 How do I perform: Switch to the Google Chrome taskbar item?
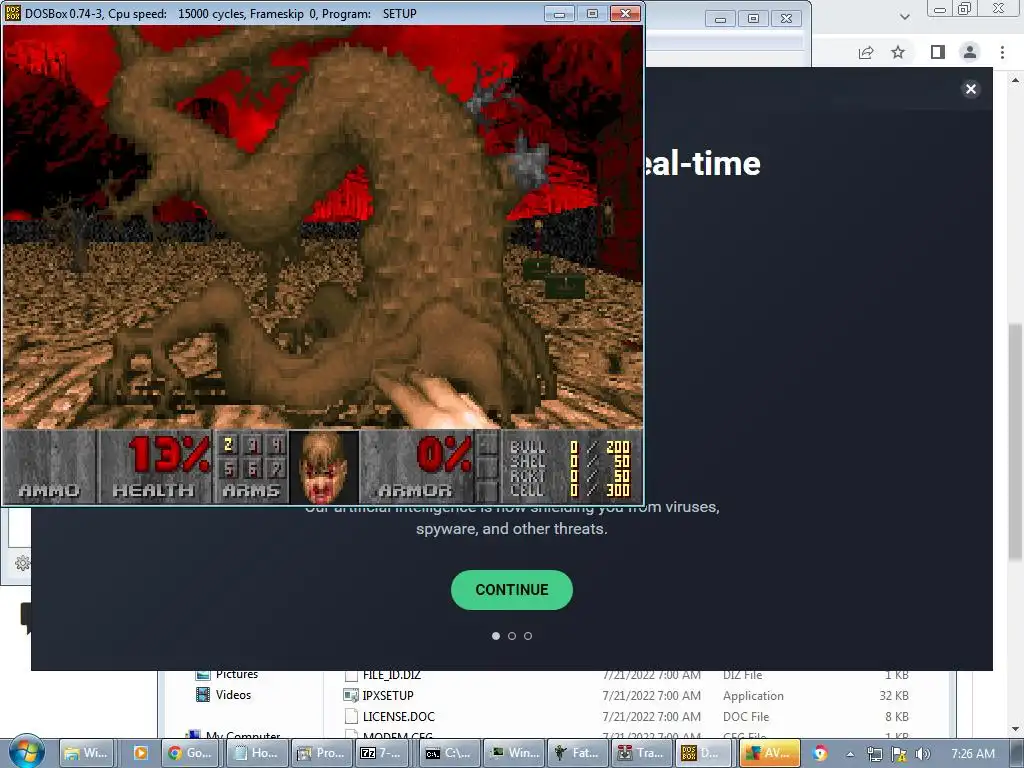coord(190,753)
